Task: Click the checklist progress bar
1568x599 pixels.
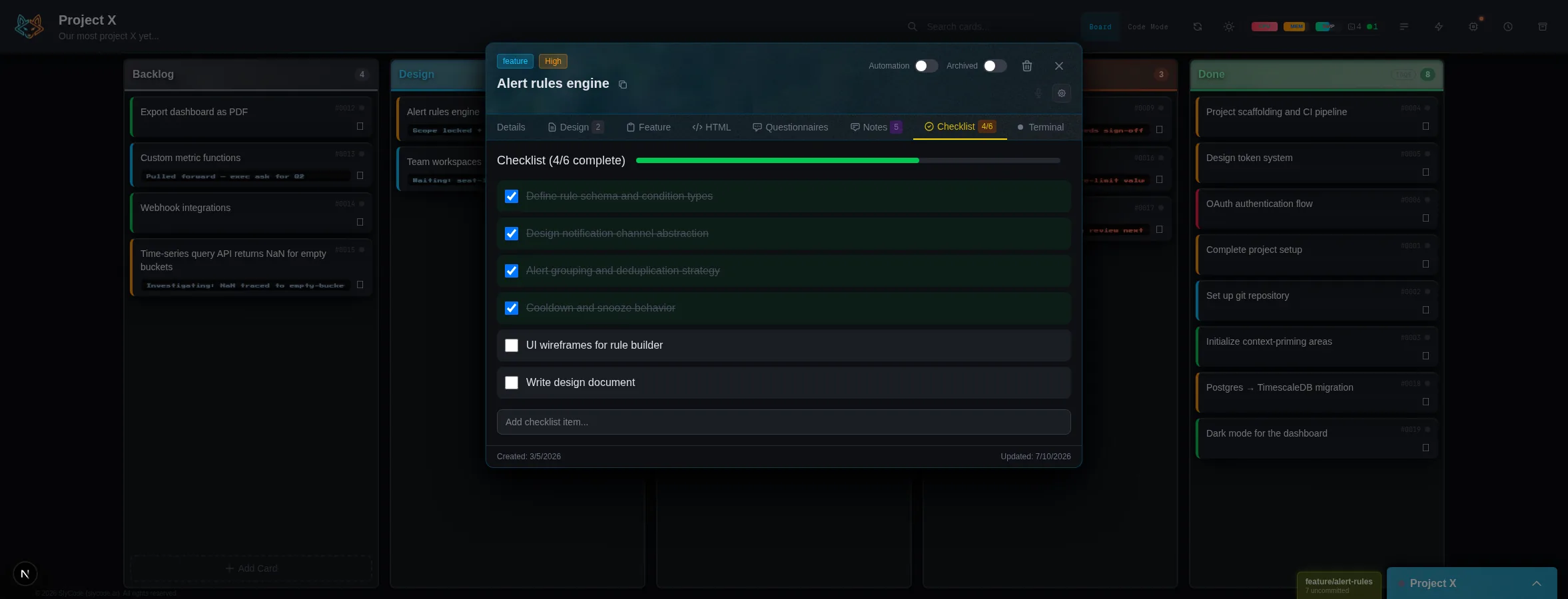Action: (848, 160)
